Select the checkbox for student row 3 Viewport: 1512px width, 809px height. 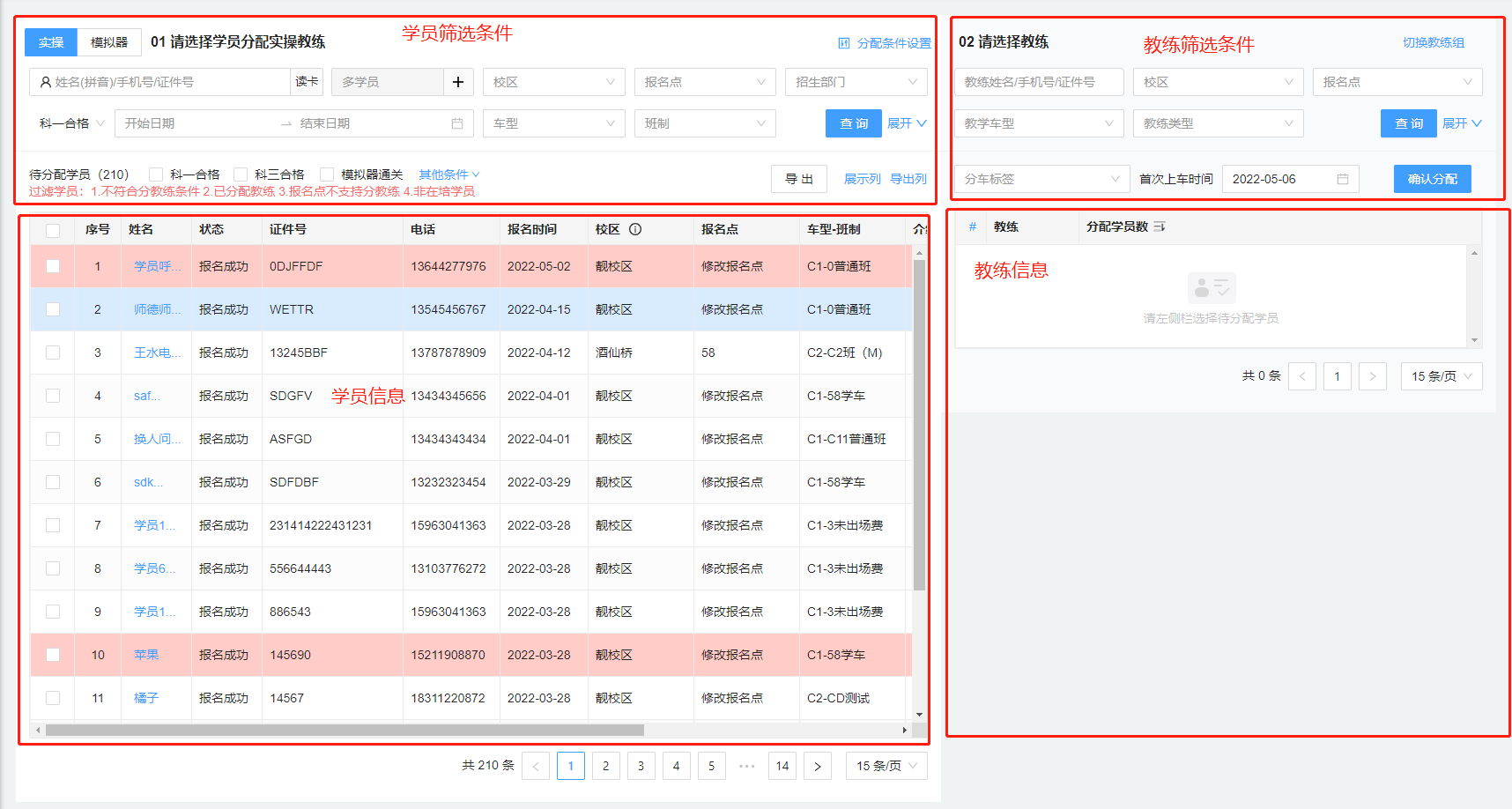tap(53, 353)
